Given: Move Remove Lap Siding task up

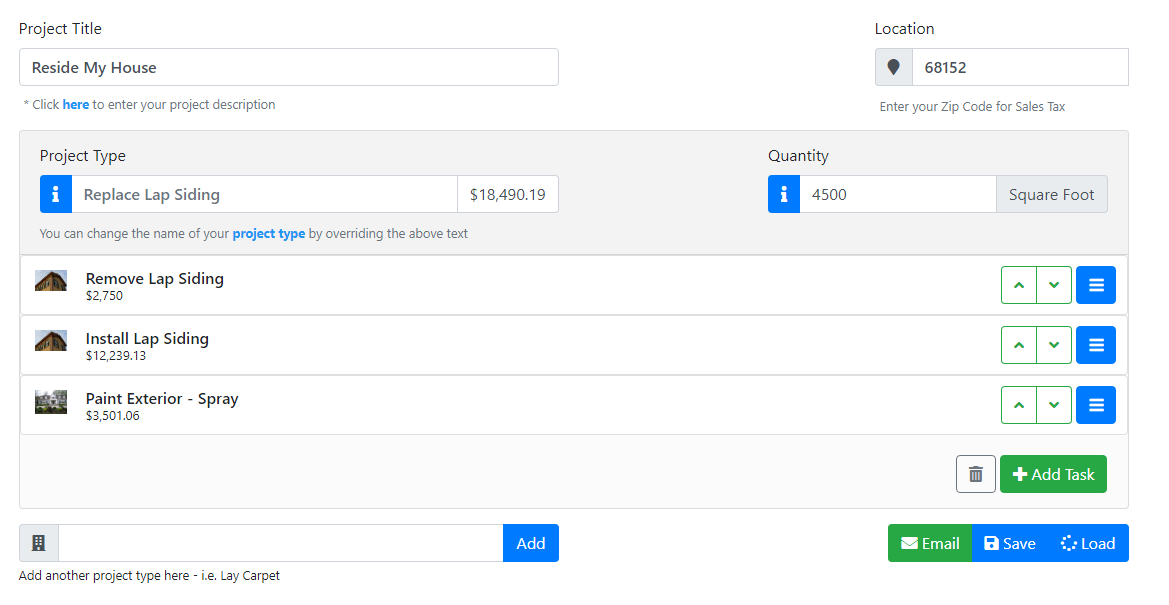Looking at the screenshot, I should pyautogui.click(x=1019, y=285).
